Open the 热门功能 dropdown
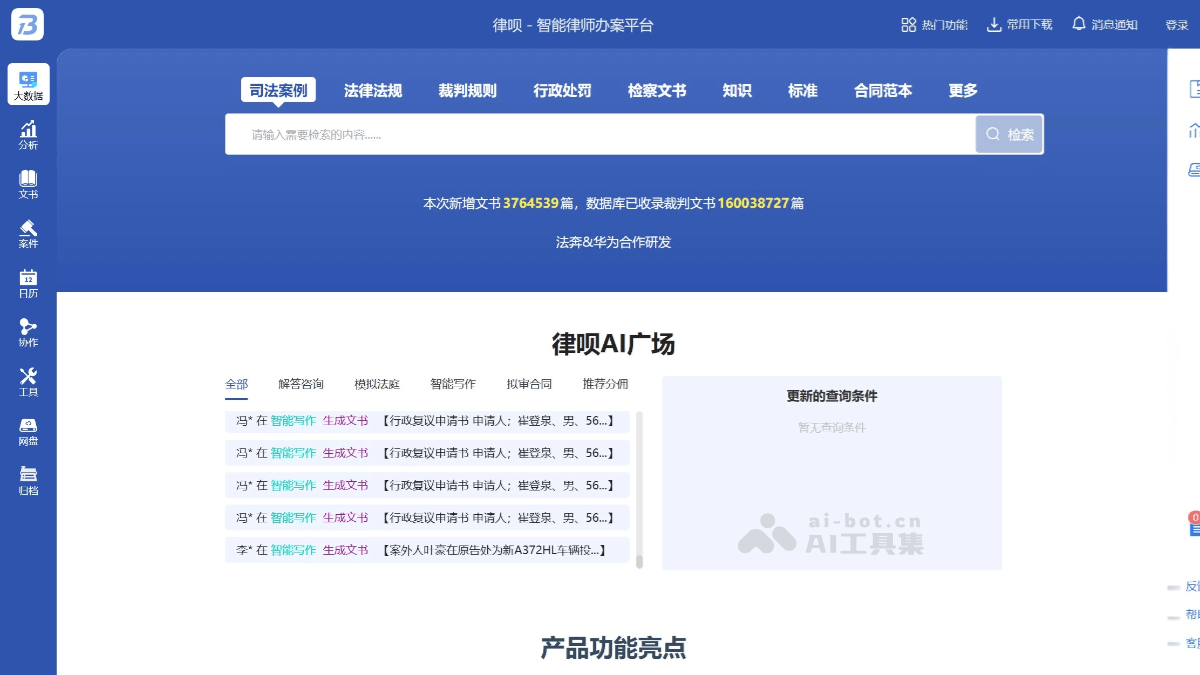The width and height of the screenshot is (1200, 675). coord(935,25)
